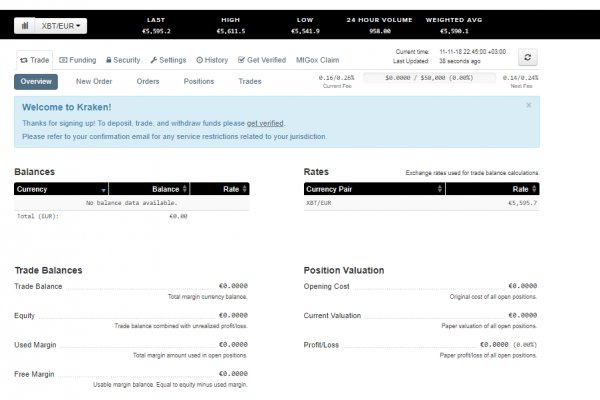Sort Balances table by Currency column

(x=61, y=188)
